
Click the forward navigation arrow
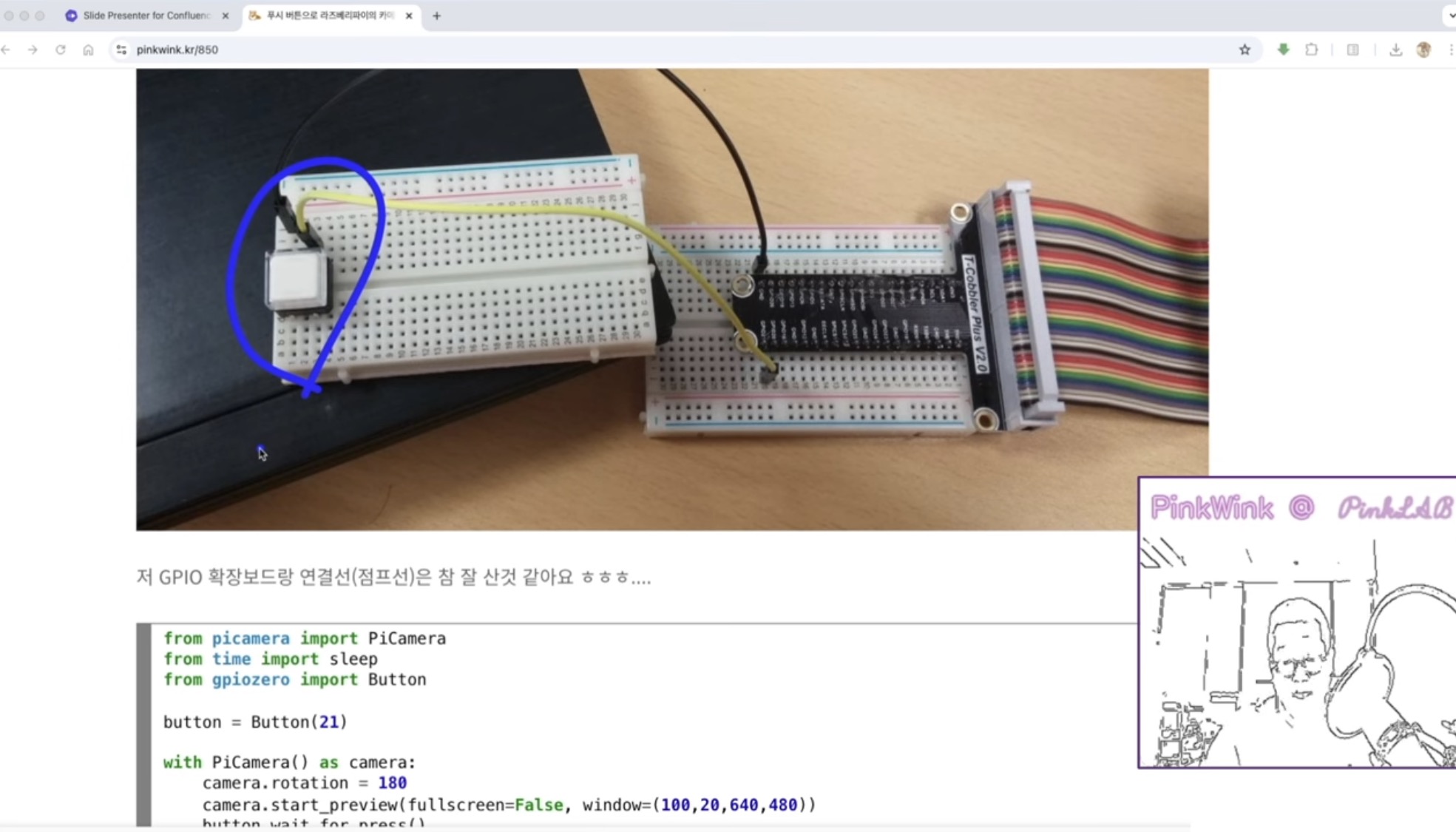point(33,50)
